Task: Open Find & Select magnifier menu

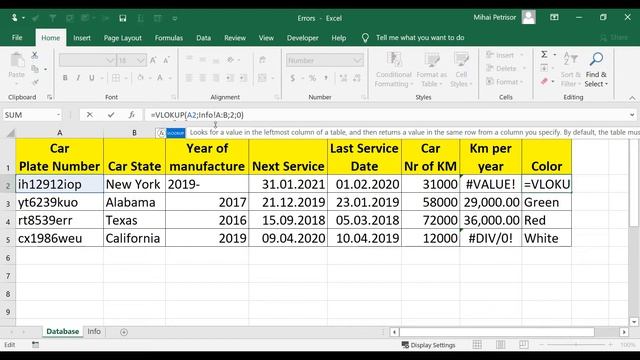Action: (596, 69)
